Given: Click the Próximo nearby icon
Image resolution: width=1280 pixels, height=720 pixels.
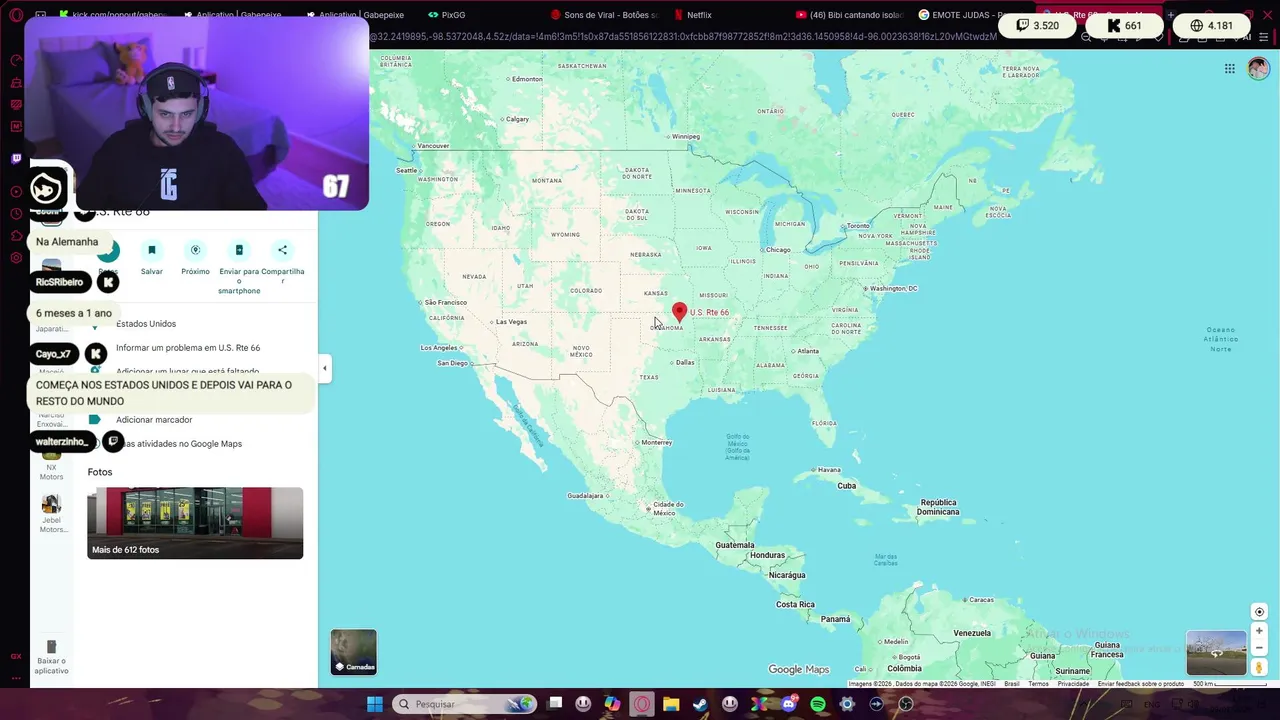Looking at the screenshot, I should coord(195,250).
